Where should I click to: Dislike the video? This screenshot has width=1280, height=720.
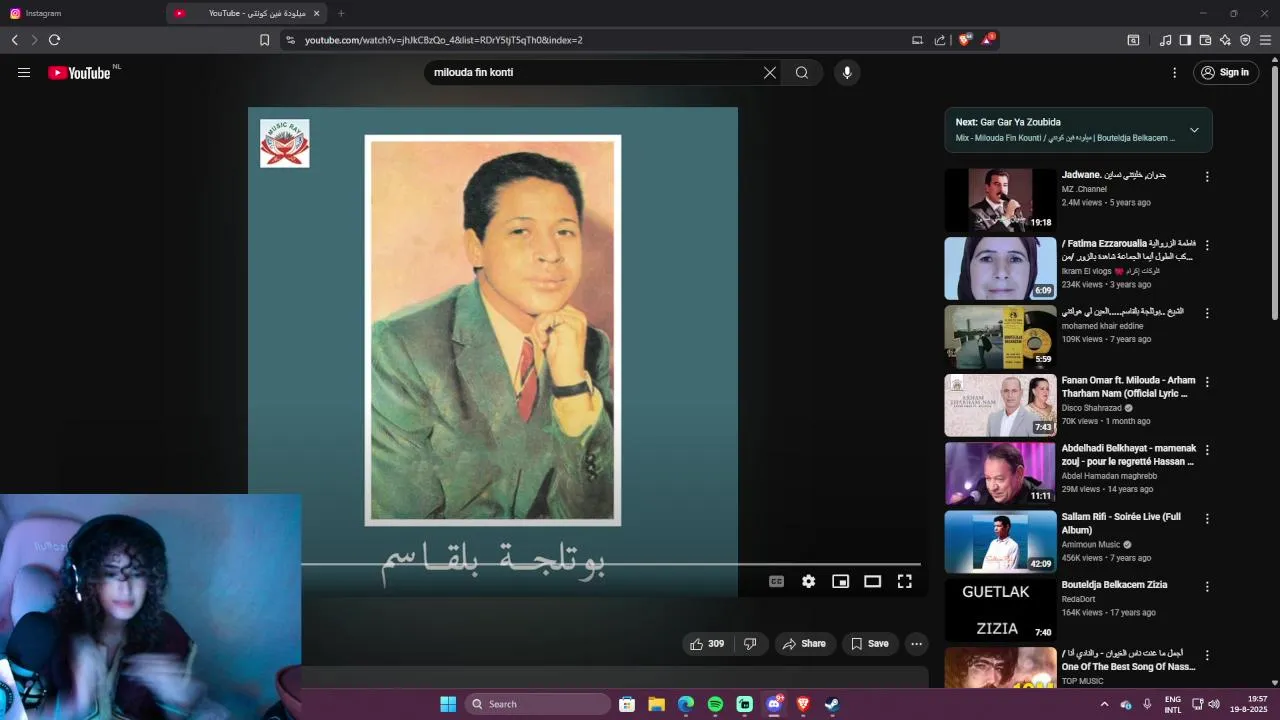tap(750, 644)
